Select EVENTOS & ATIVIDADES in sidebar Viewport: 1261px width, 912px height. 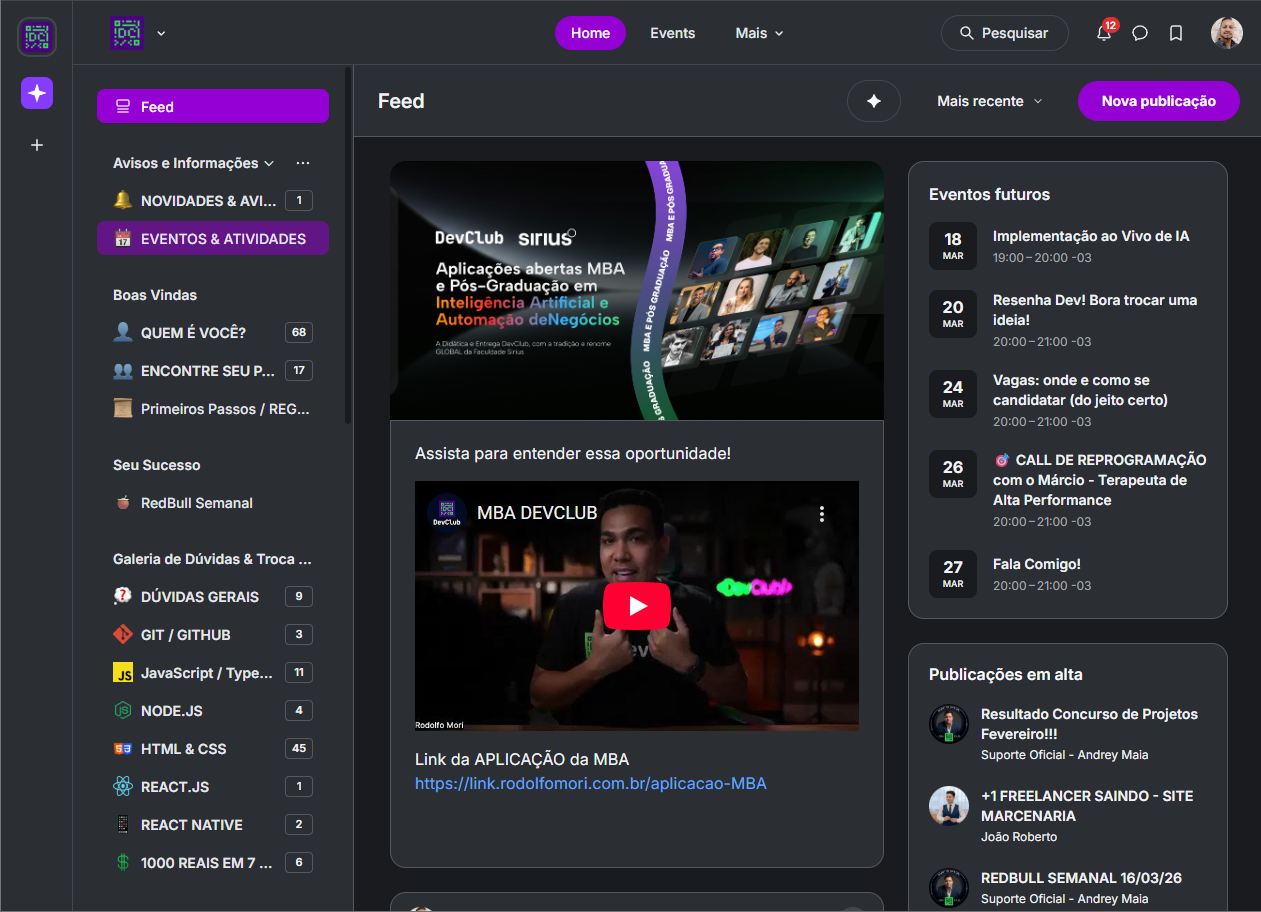(213, 239)
